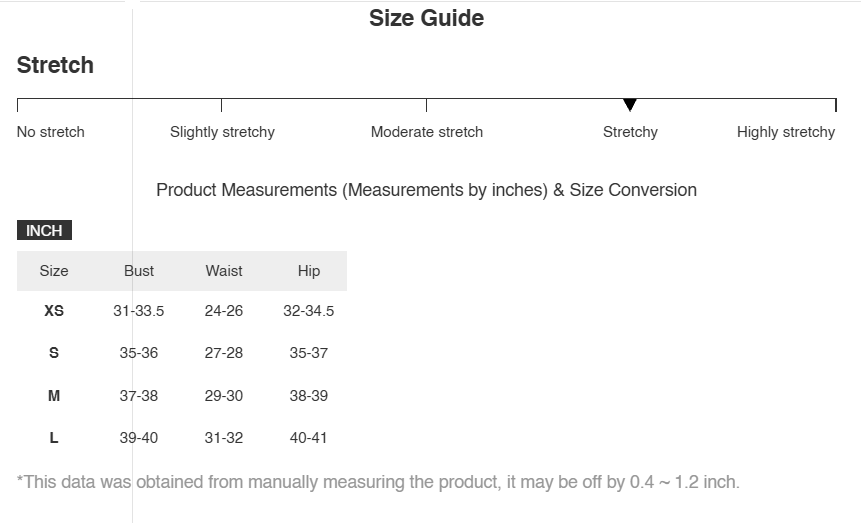Click the 'Stretchy' scale label
This screenshot has width=861, height=523.
click(630, 132)
